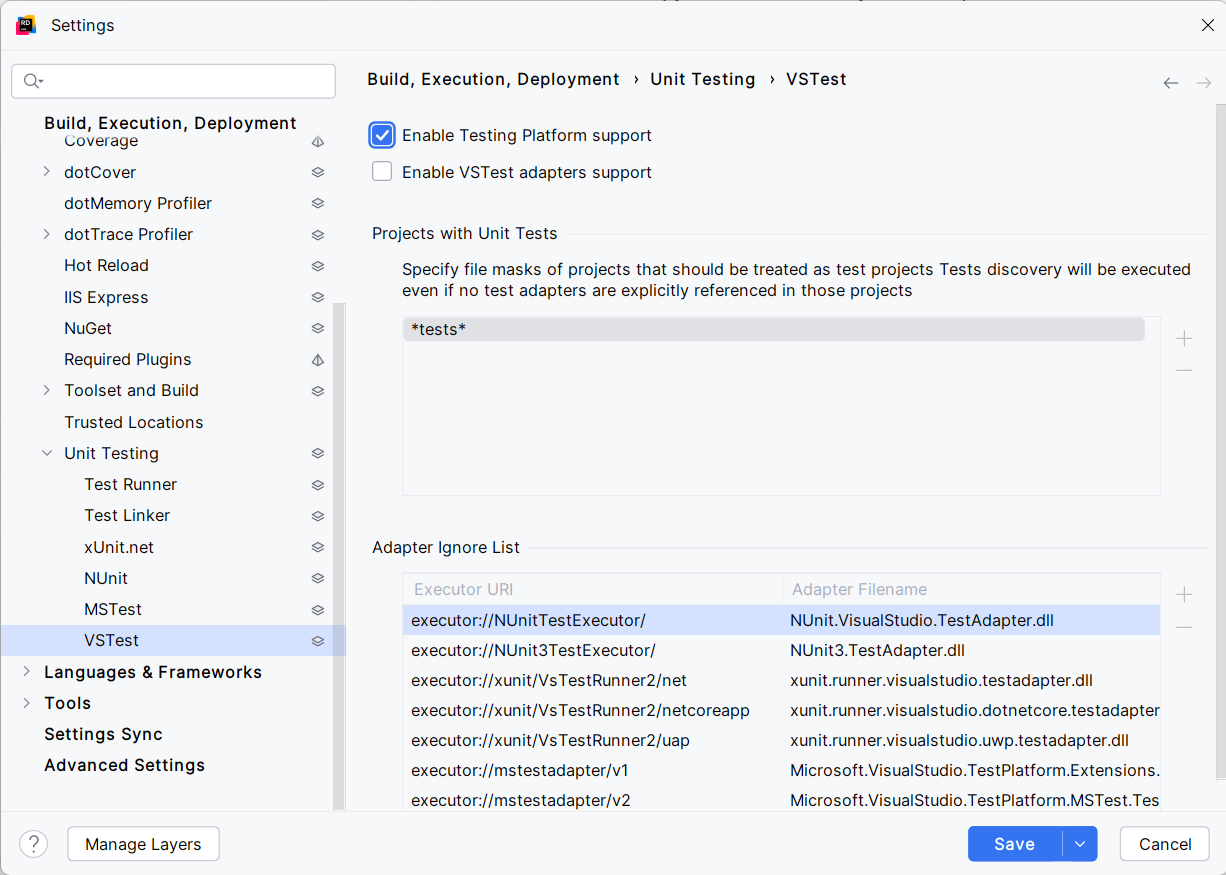Image resolution: width=1226 pixels, height=875 pixels.
Task: Click the warning icon next to Coverage
Action: tap(317, 141)
